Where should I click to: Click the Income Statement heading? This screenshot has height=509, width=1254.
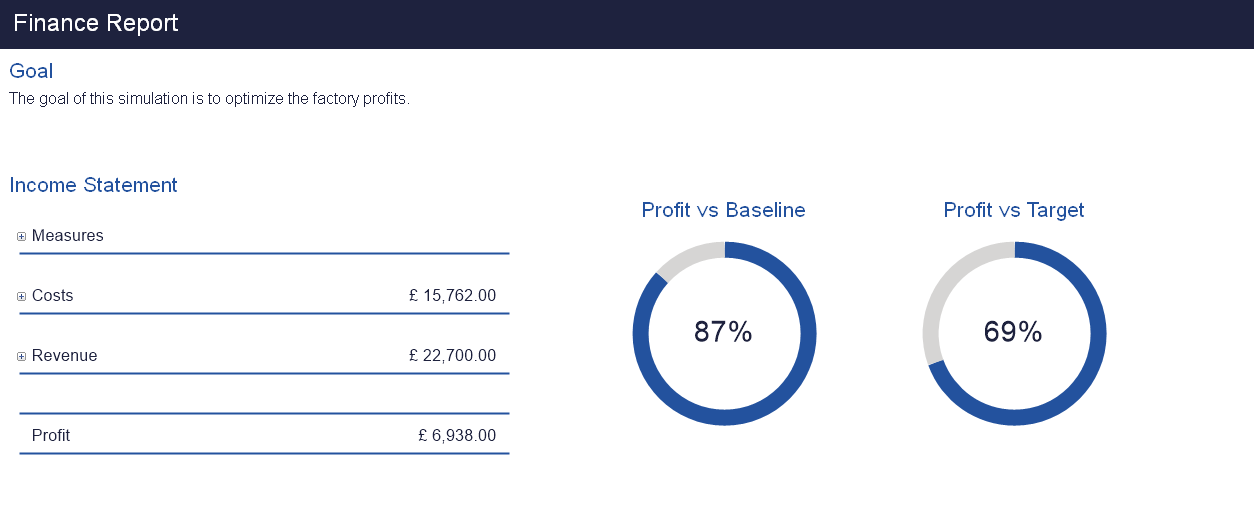(93, 185)
